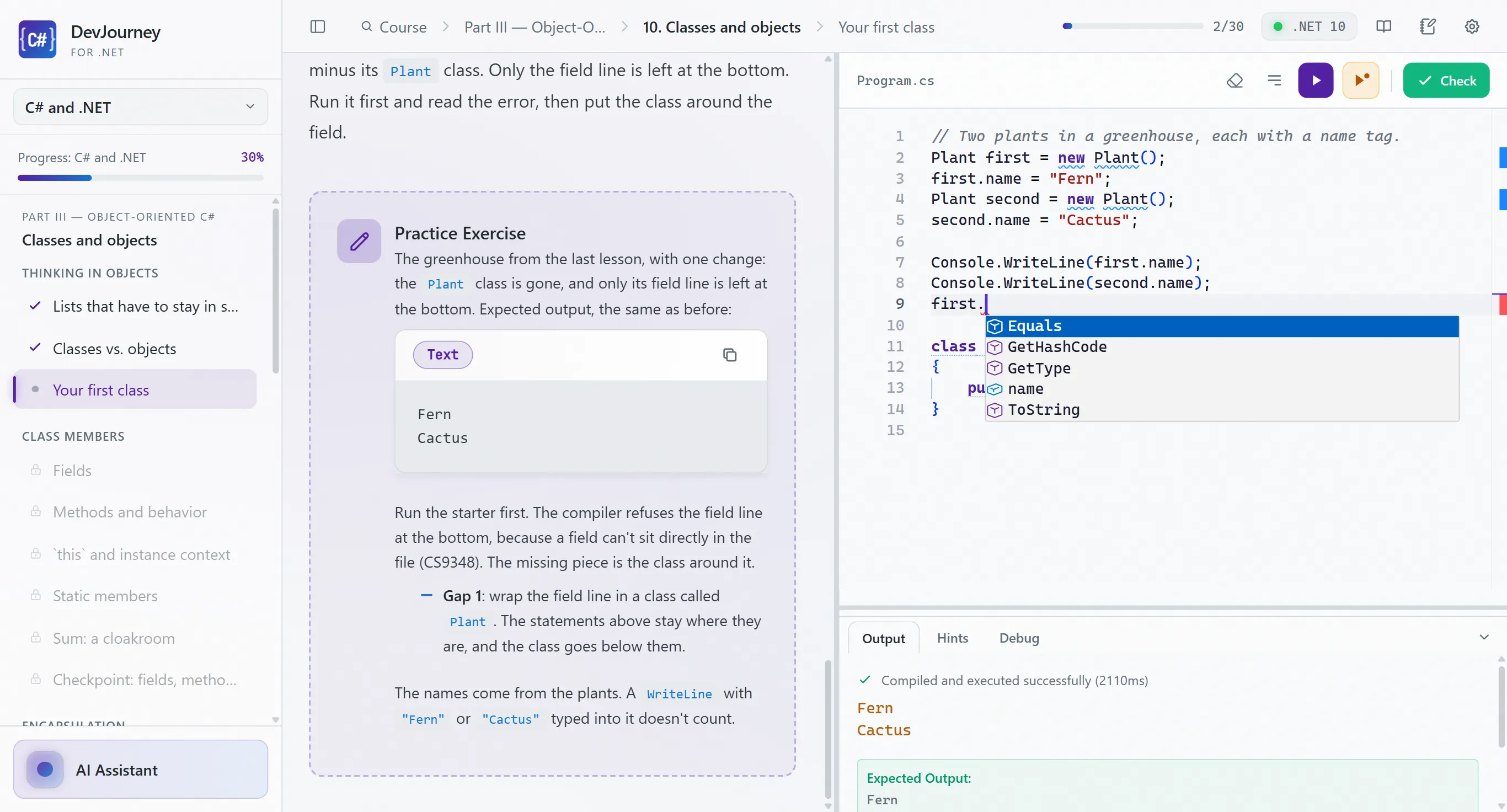Click the 2/30 lesson progress bar

[x=1132, y=26]
